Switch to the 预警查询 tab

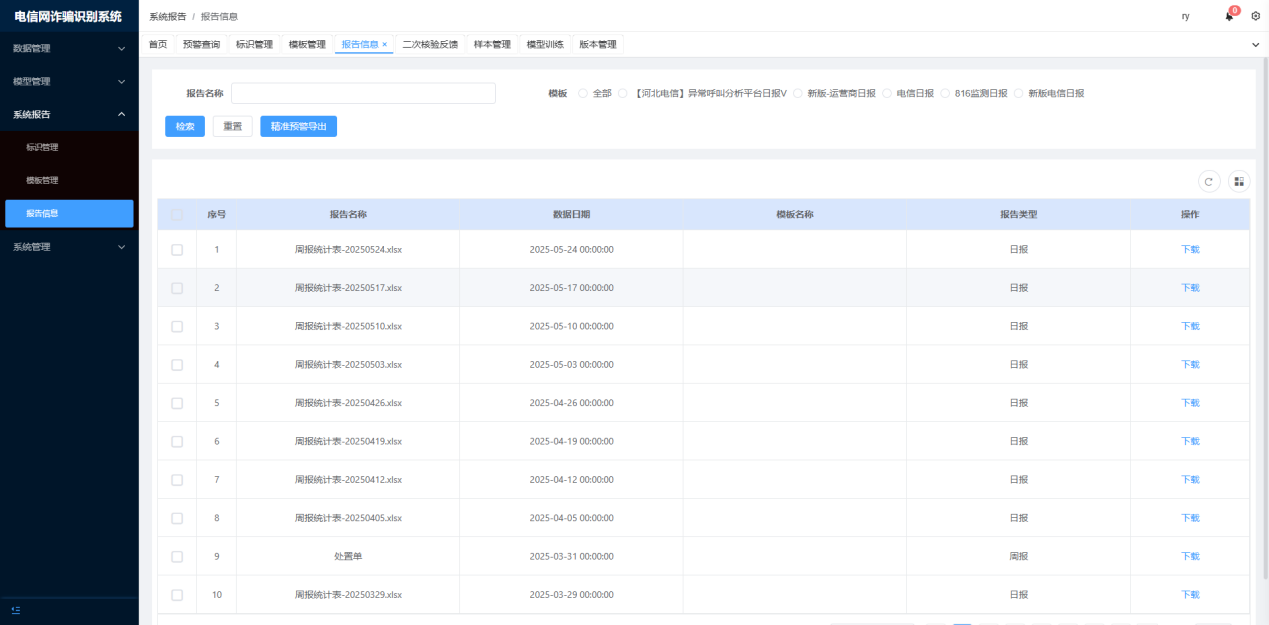click(x=201, y=45)
